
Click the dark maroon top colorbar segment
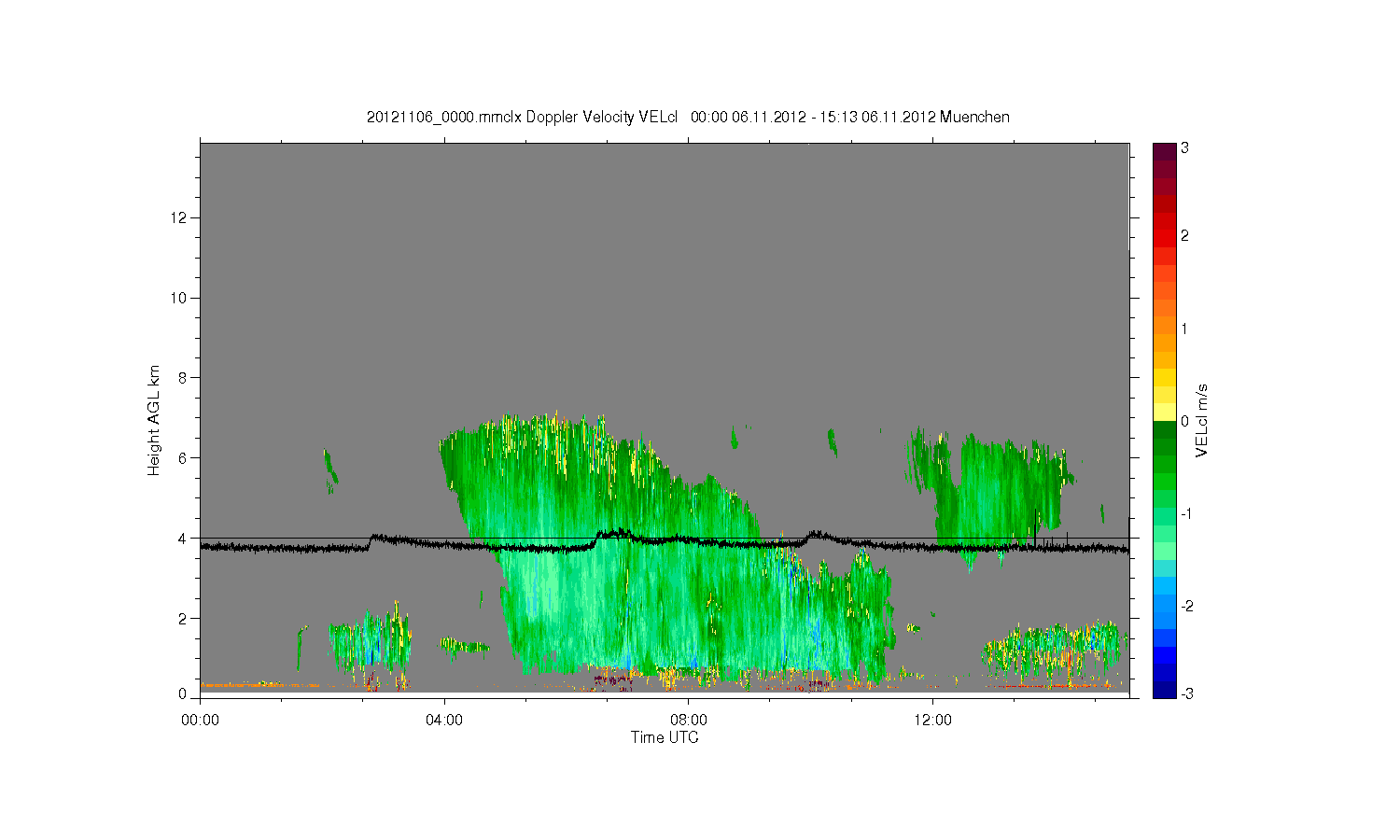tap(1164, 151)
